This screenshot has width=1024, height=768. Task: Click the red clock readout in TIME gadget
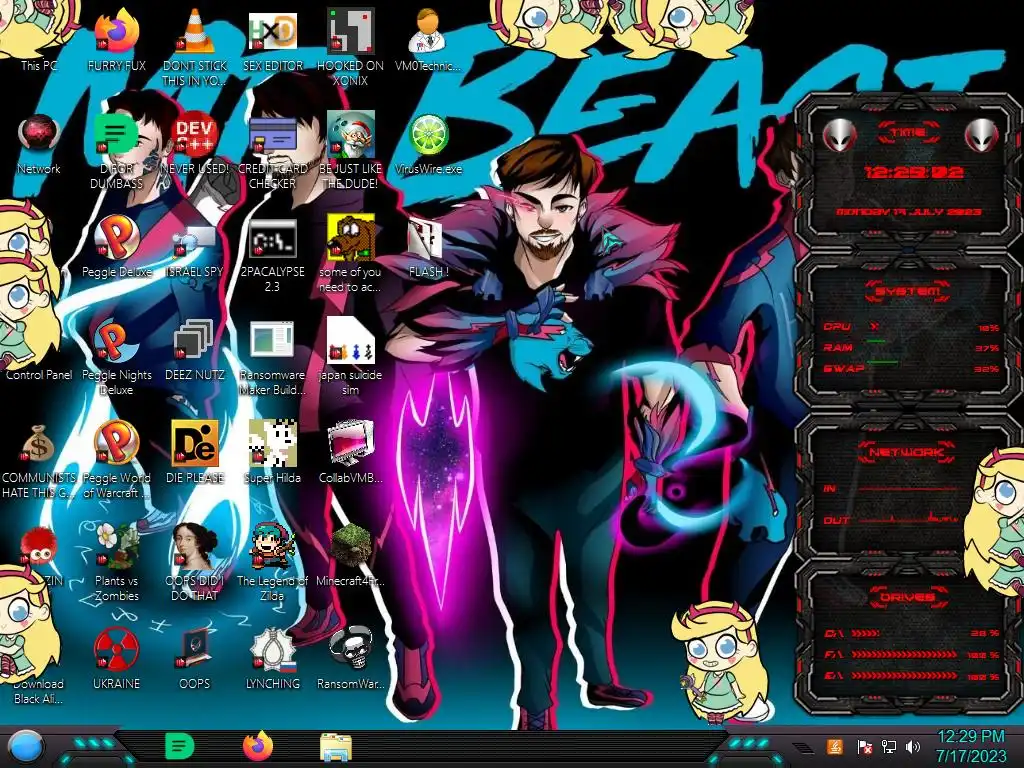pos(914,172)
